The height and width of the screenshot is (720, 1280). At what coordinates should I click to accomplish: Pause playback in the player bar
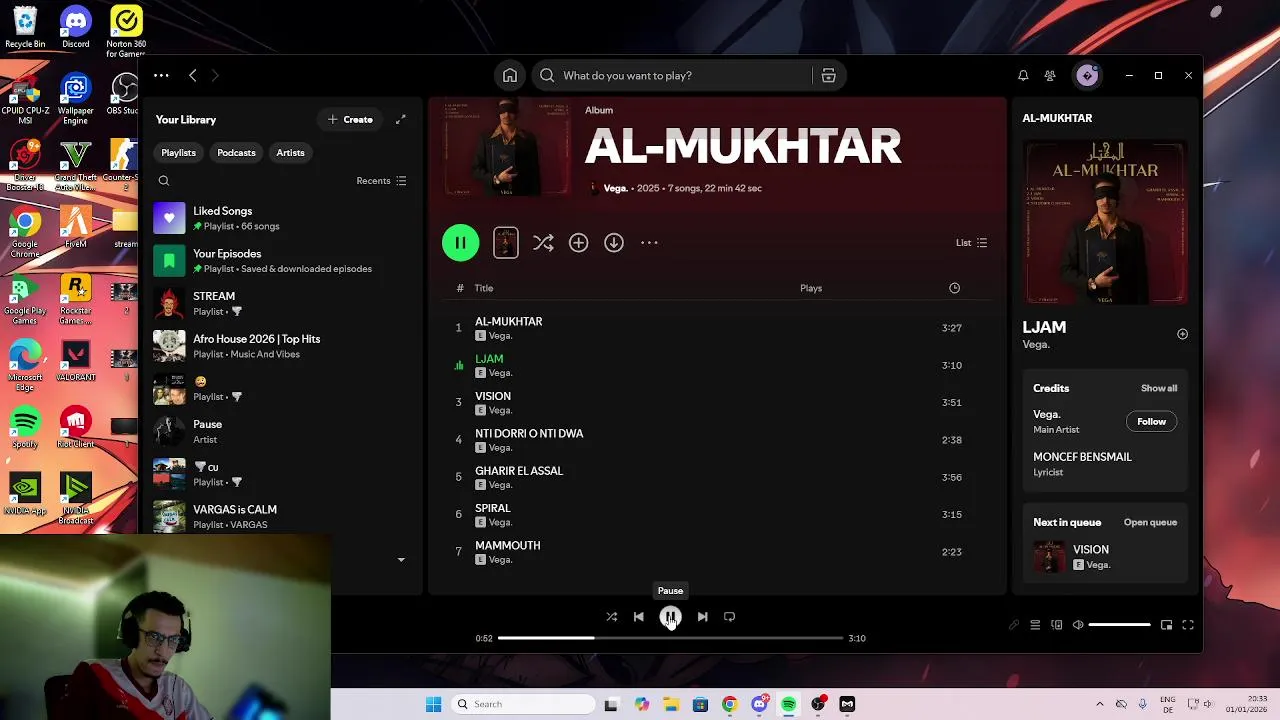click(x=670, y=617)
